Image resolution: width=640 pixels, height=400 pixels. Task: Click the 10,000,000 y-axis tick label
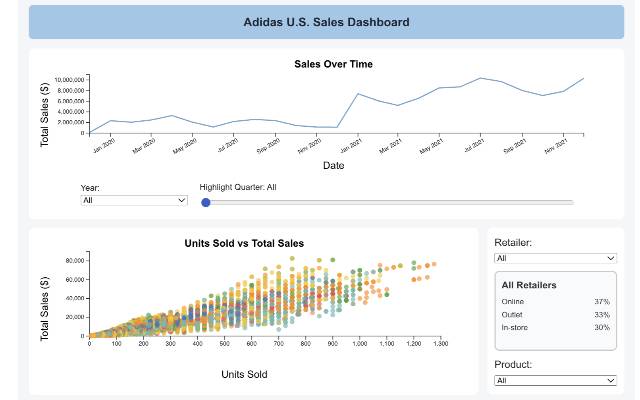[69, 80]
